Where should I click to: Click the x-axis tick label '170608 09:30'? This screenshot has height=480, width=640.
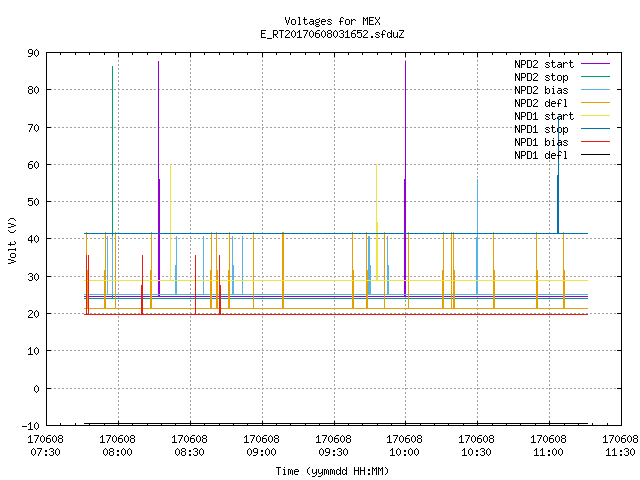[333, 446]
